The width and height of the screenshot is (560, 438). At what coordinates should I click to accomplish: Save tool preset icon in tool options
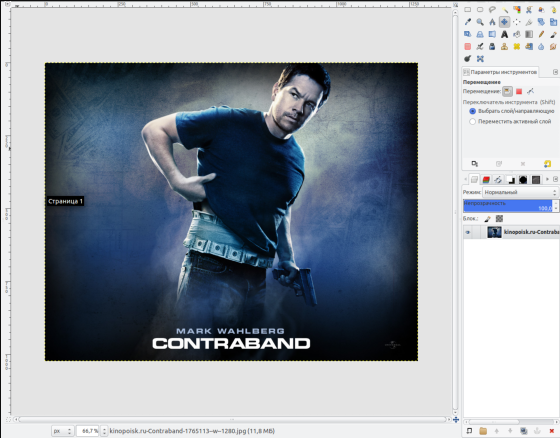[x=475, y=164]
